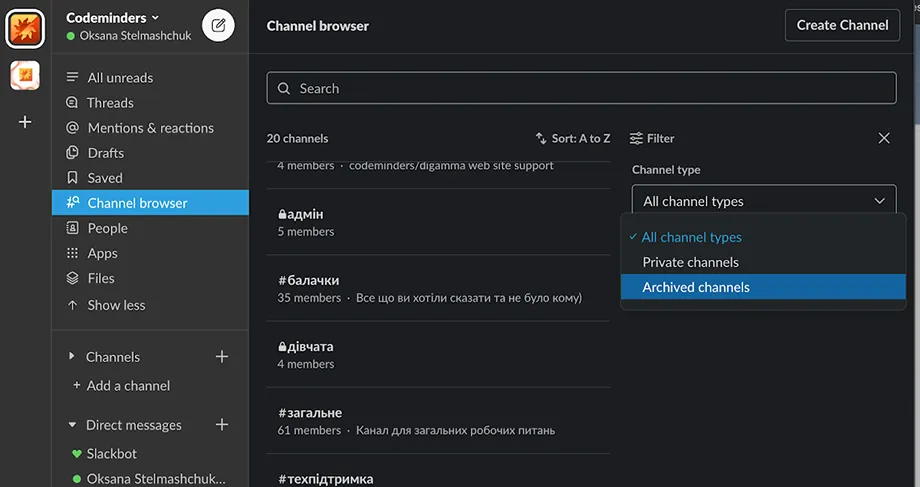Add channels with Channels plus icon
Viewport: 920px width, 487px height.
[222, 356]
